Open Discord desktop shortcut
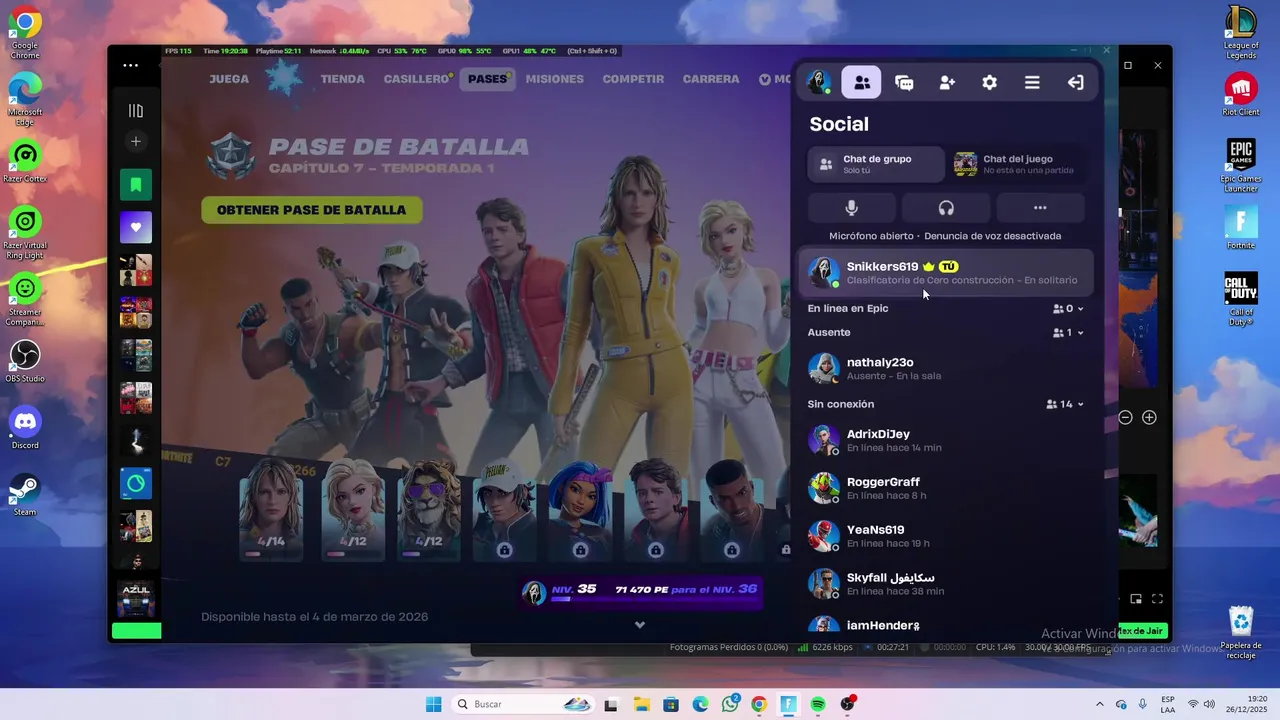This screenshot has height=720, width=1280. [25, 428]
